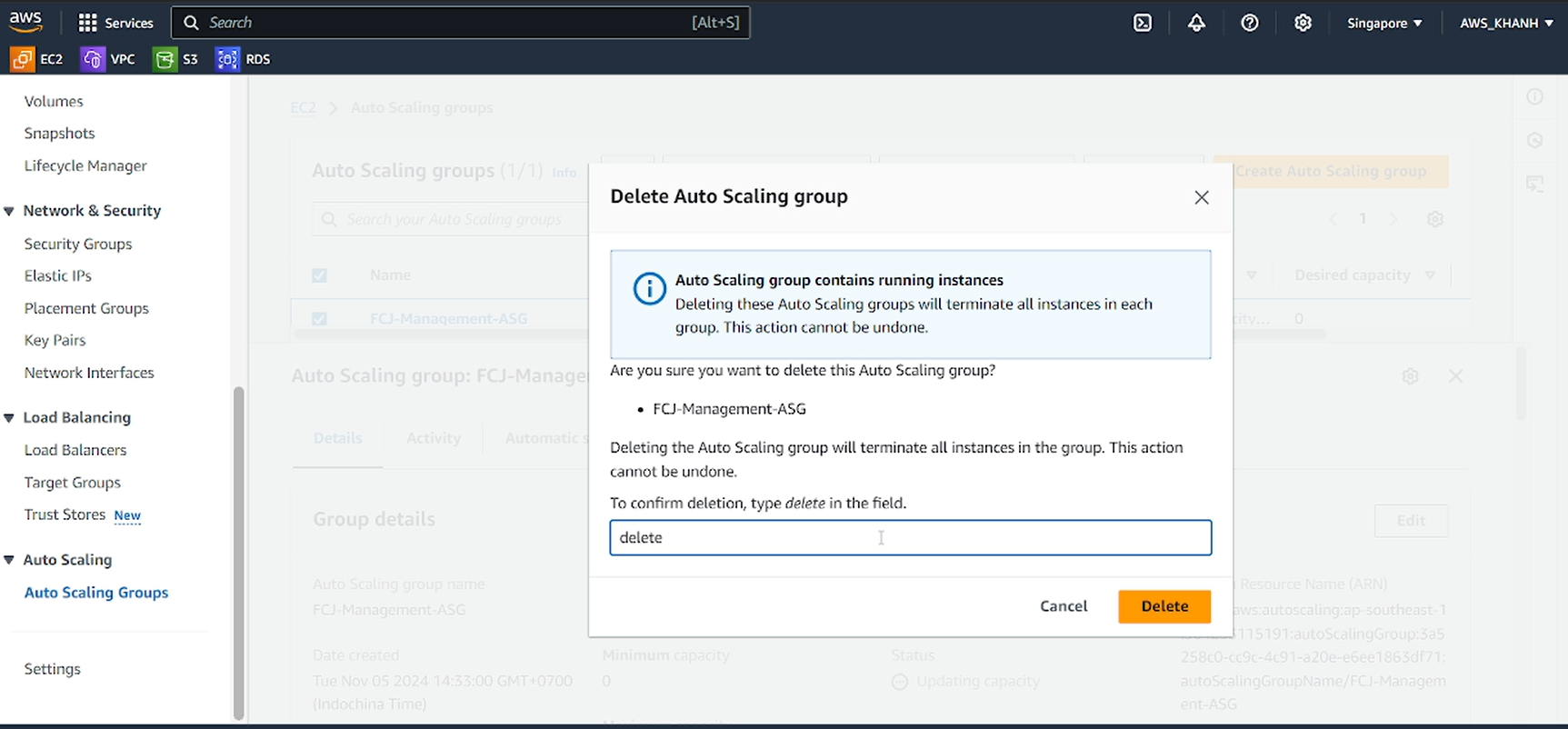1568x729 pixels.
Task: Toggle the select-all checkbox in table header
Action: tap(319, 275)
